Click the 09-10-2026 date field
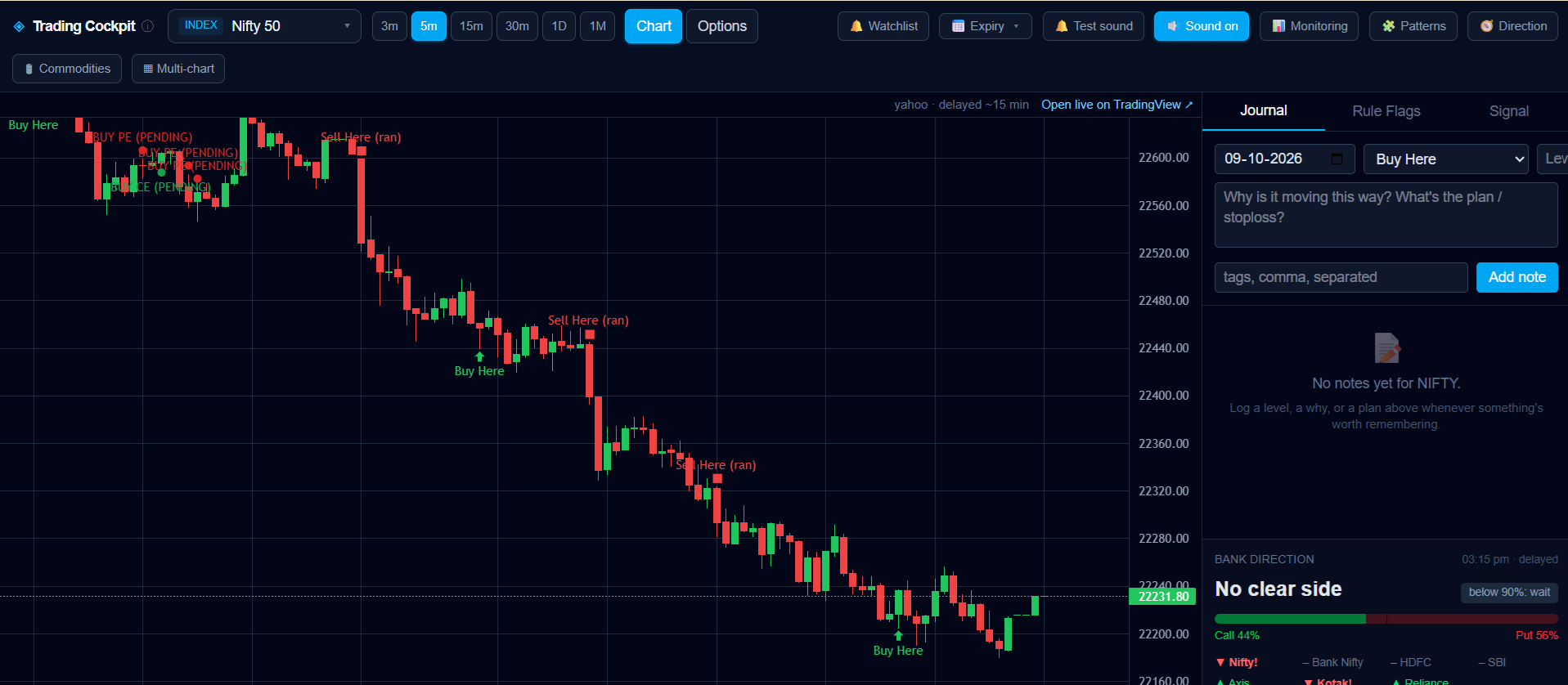The image size is (1568, 685). point(1285,159)
